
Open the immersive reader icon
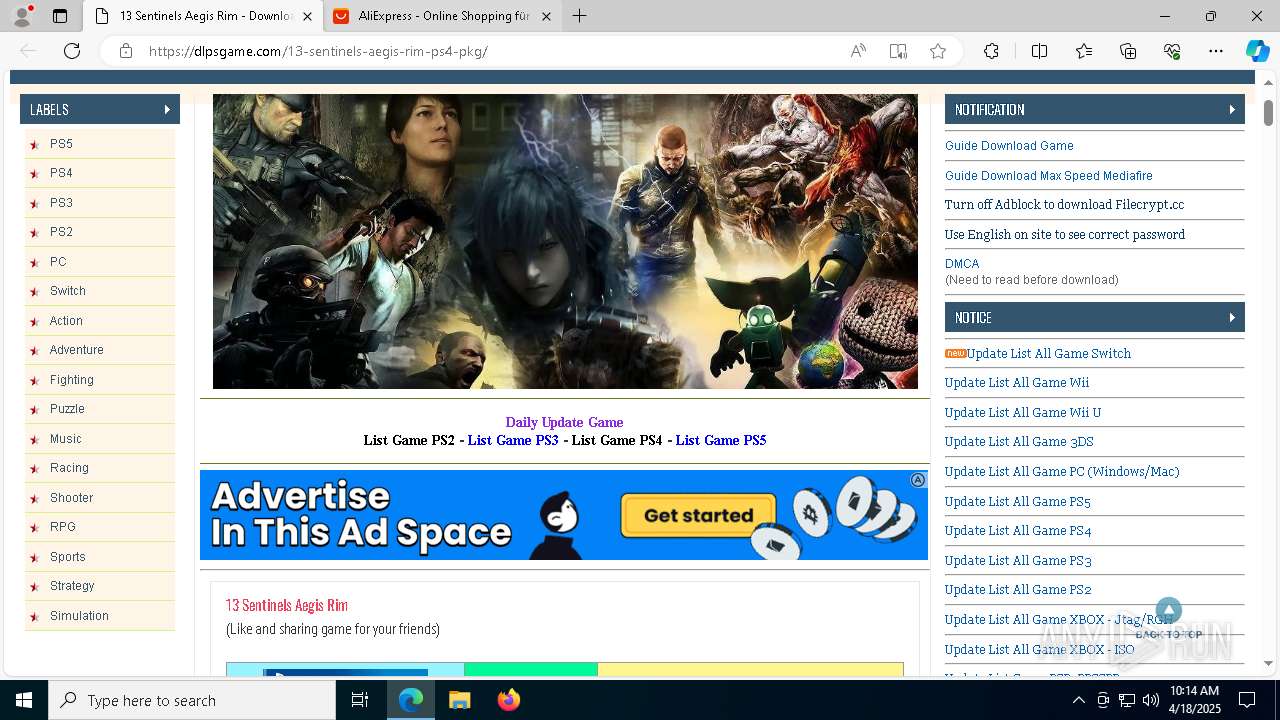(898, 51)
